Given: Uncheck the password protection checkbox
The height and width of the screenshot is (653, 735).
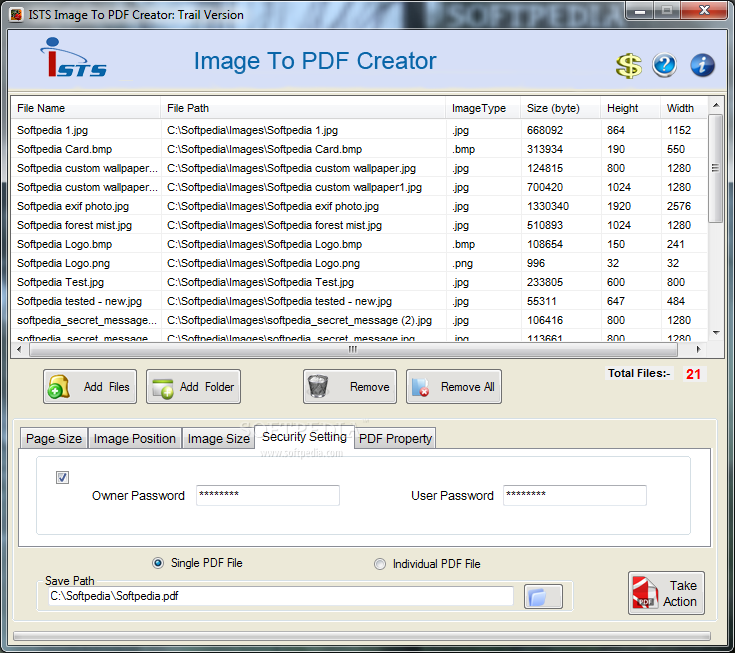Looking at the screenshot, I should click(x=62, y=477).
